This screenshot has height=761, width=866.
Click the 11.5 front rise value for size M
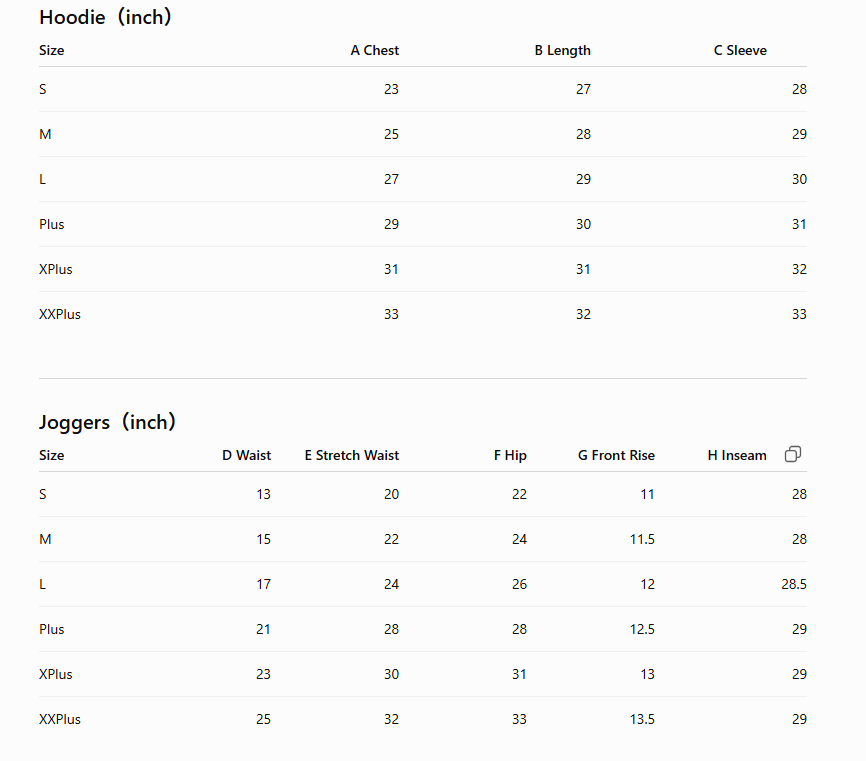click(642, 539)
